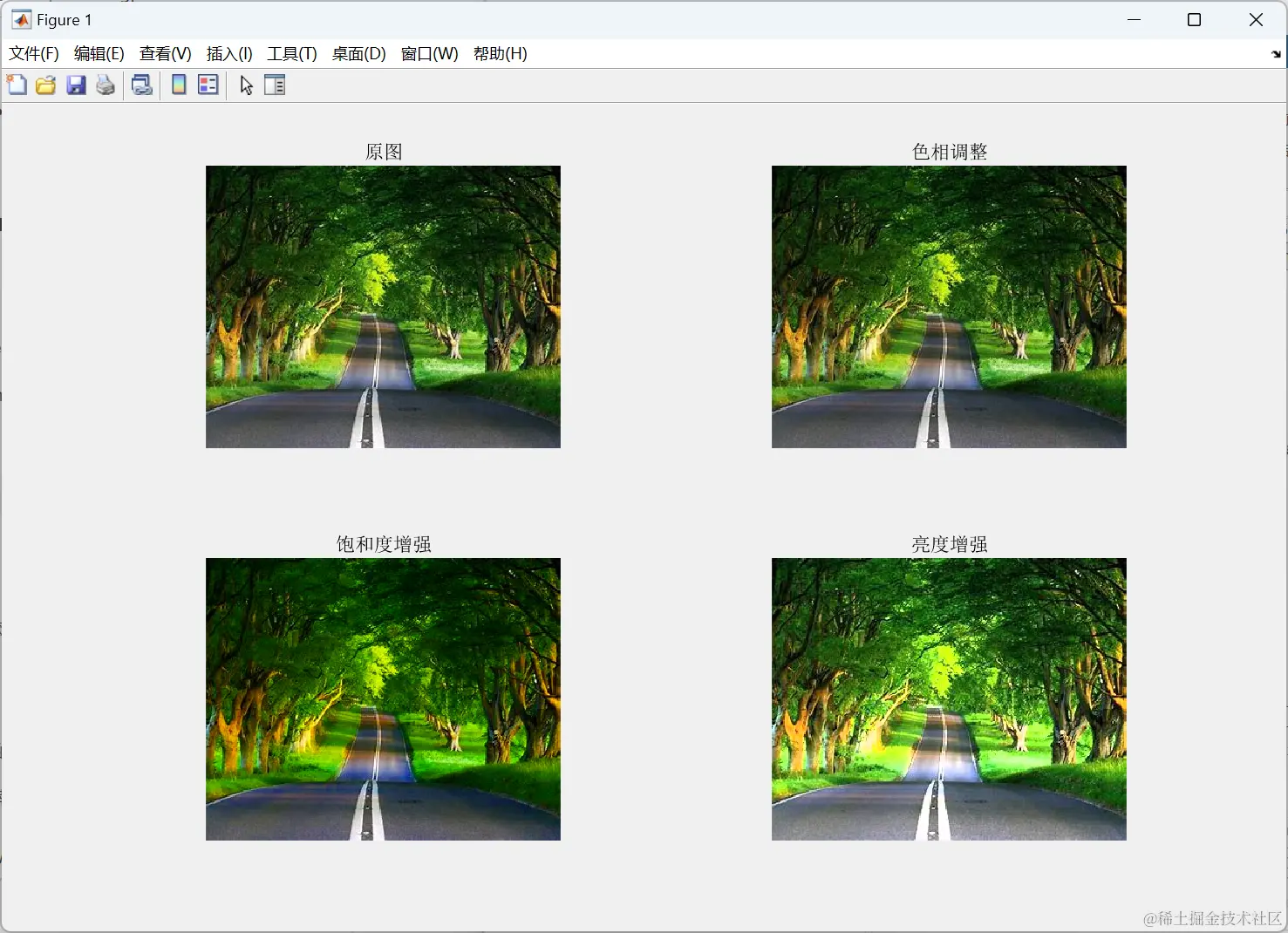
Task: Insert a legend from the toolbar
Action: click(208, 85)
